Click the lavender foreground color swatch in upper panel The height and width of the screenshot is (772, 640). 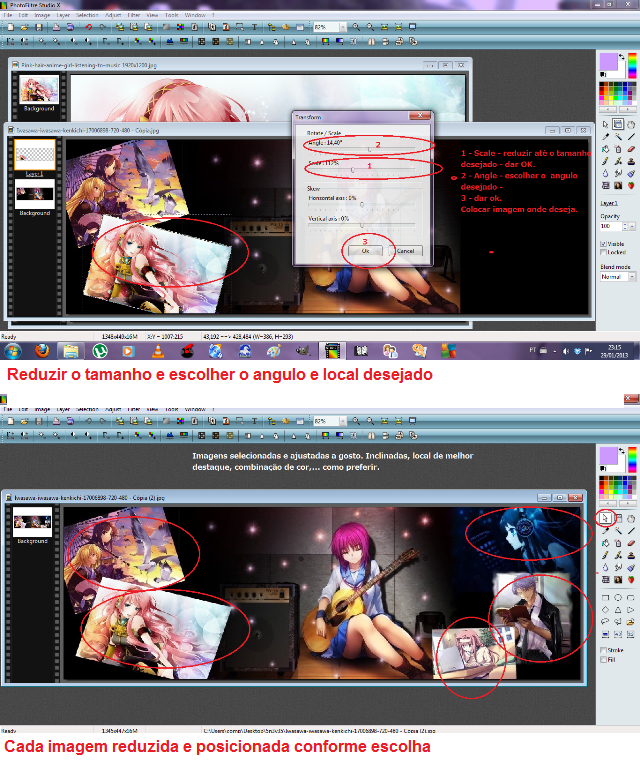[x=608, y=63]
